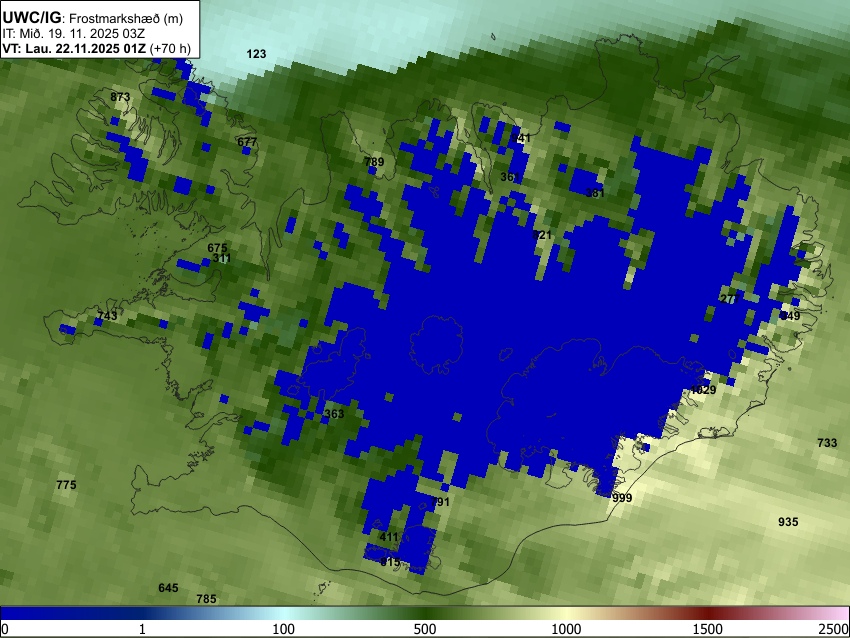
Task: Click the 645 offshore value
Action: pos(168,588)
